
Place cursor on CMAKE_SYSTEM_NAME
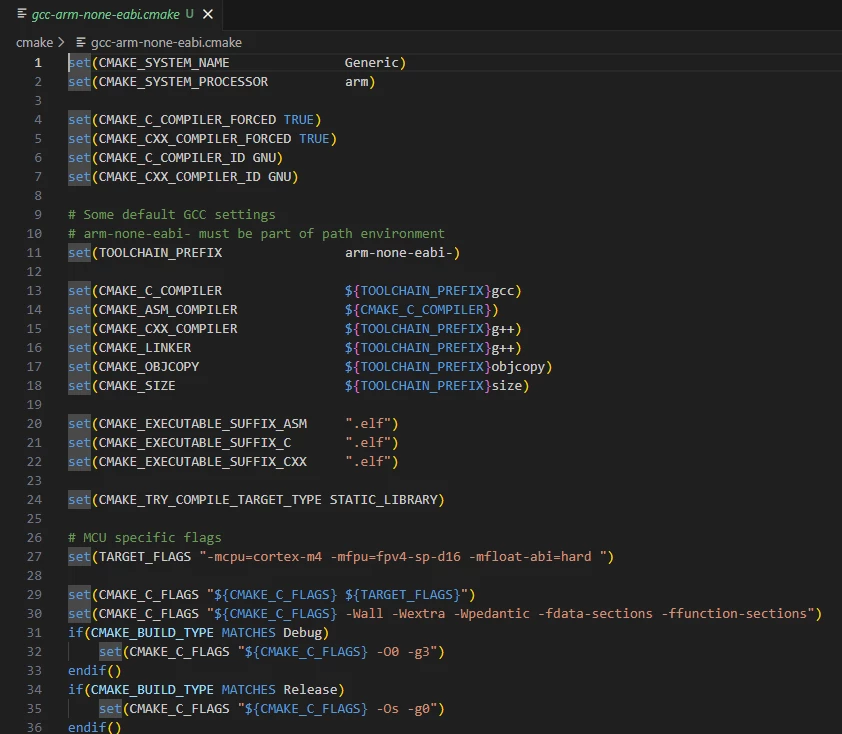tap(164, 63)
